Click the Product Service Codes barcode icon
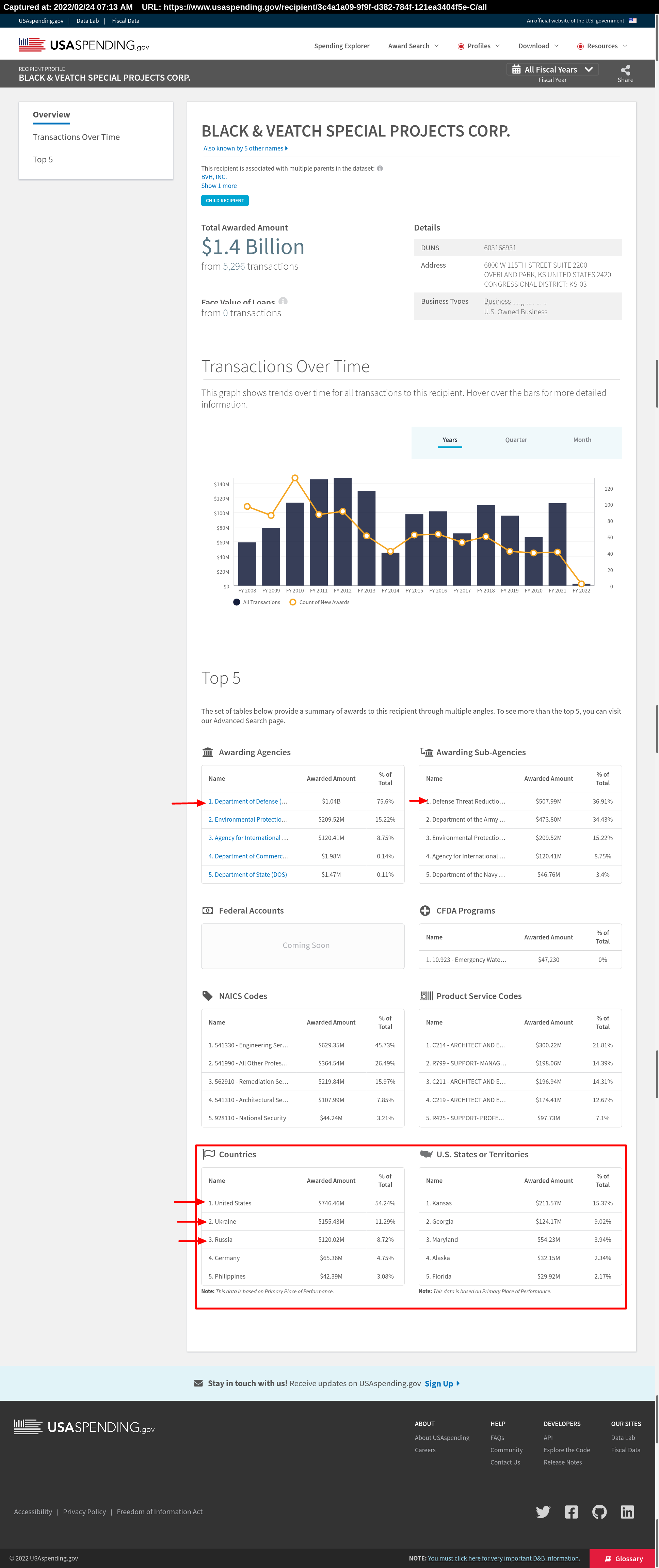Screen dimensions: 659x1568 426,996
